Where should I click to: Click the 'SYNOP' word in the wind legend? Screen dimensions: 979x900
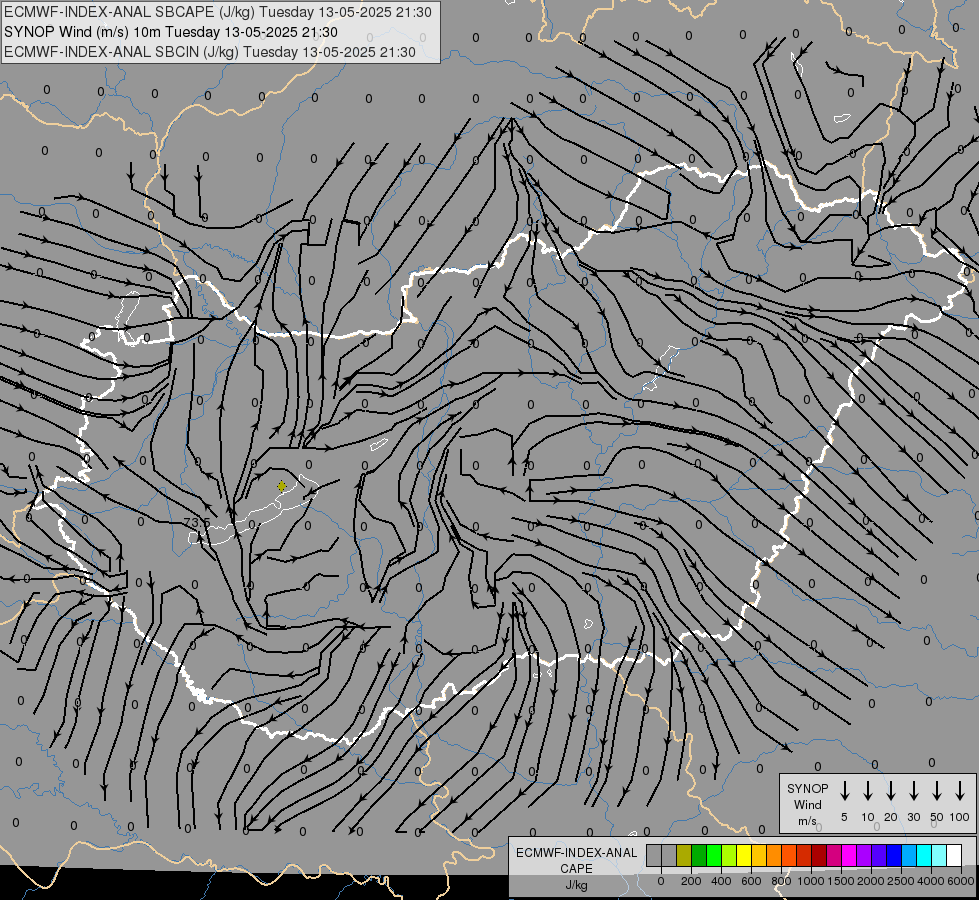click(807, 788)
